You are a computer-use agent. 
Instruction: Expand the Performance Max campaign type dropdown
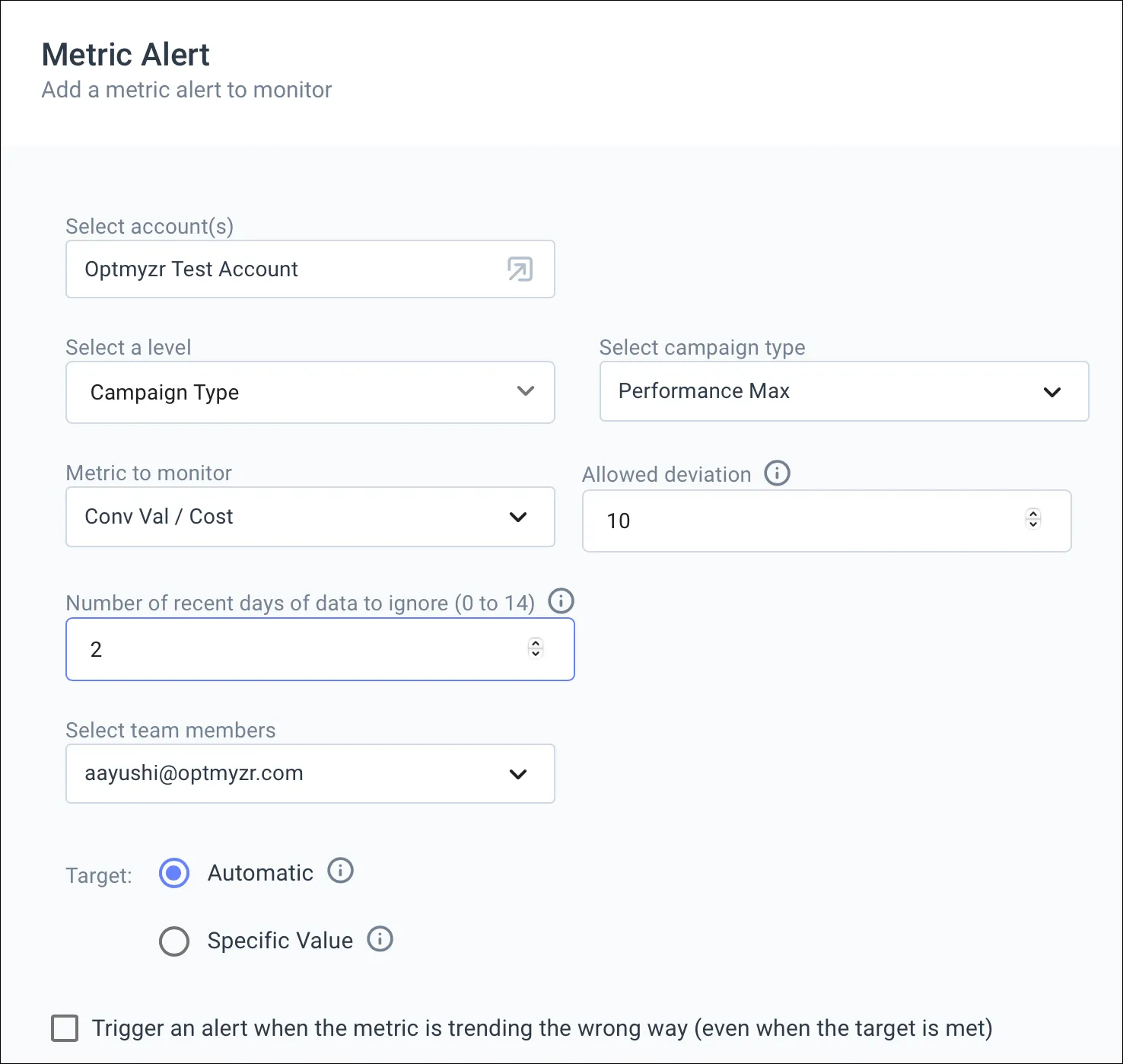click(x=844, y=391)
